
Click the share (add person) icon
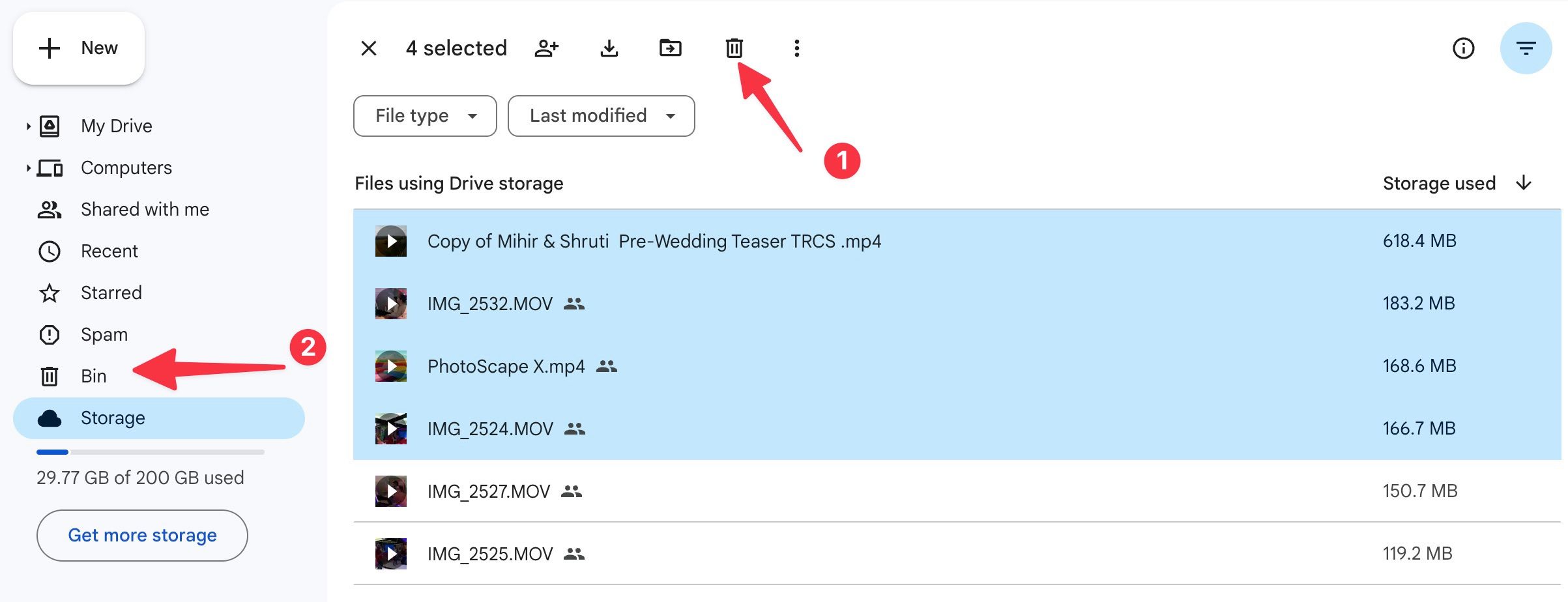[x=546, y=48]
